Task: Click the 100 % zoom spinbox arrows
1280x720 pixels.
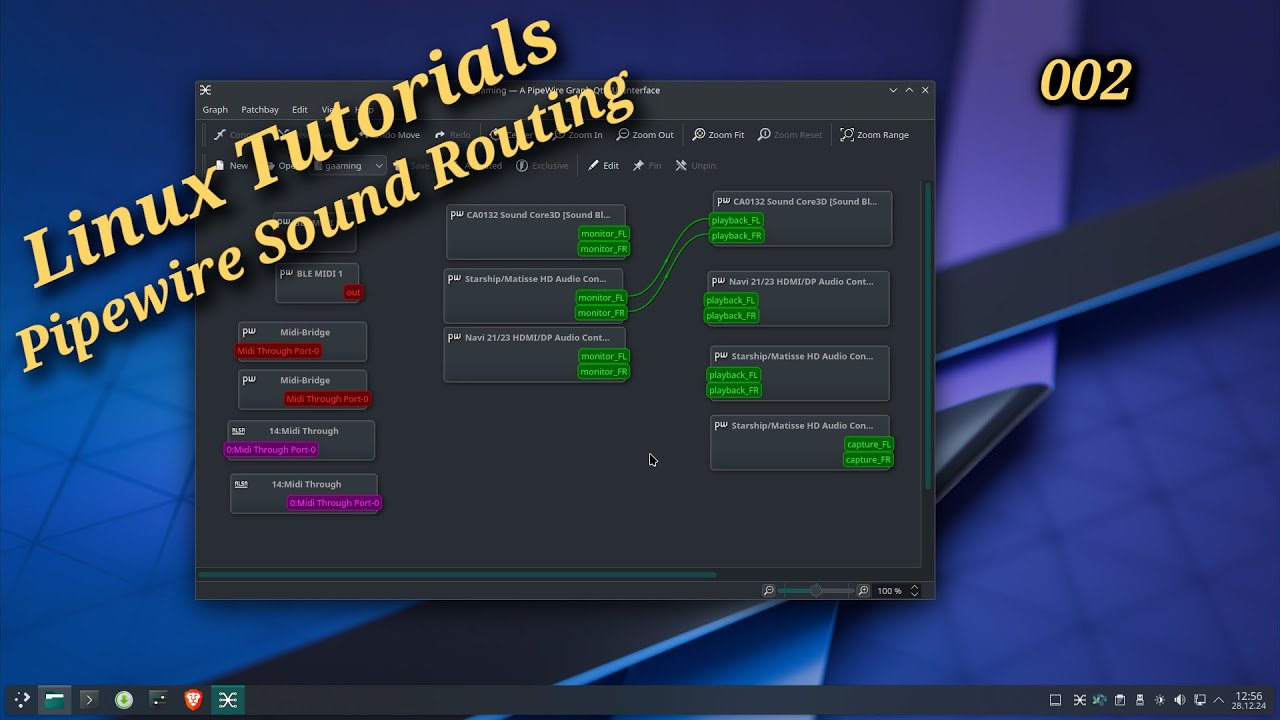Action: [x=914, y=591]
